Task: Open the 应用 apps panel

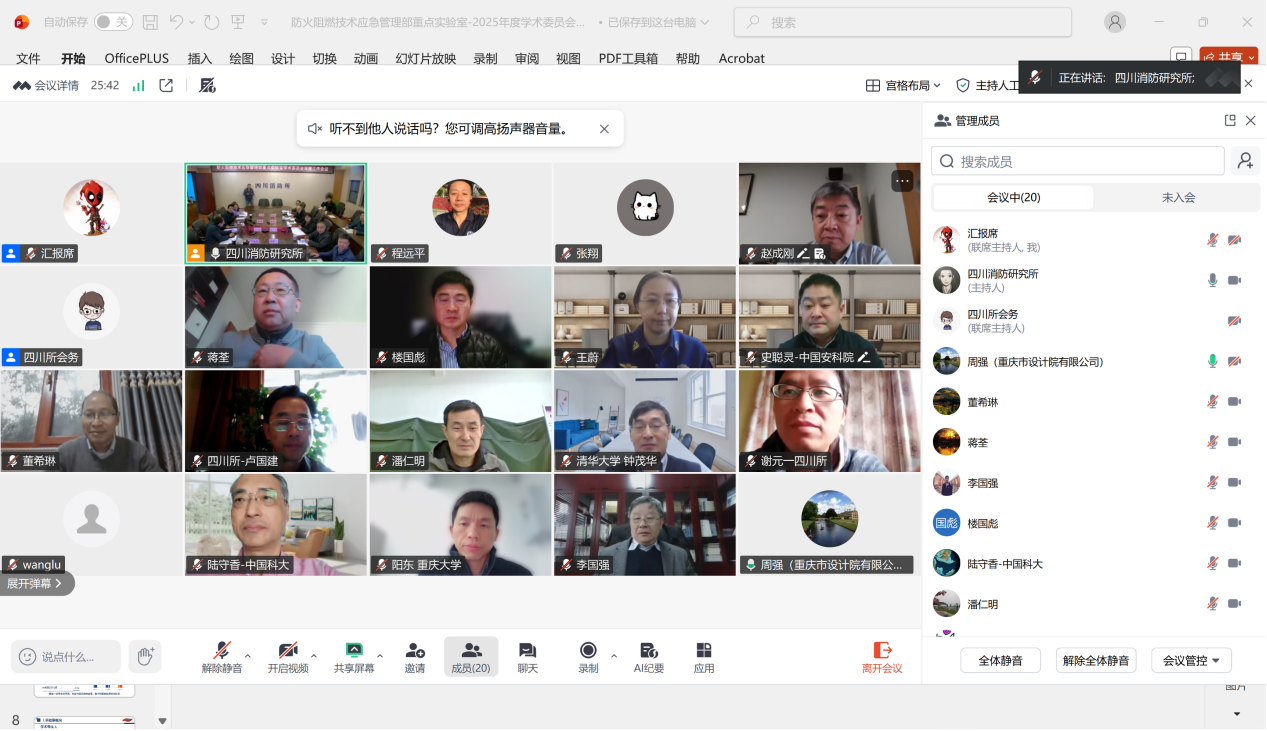Action: 703,657
